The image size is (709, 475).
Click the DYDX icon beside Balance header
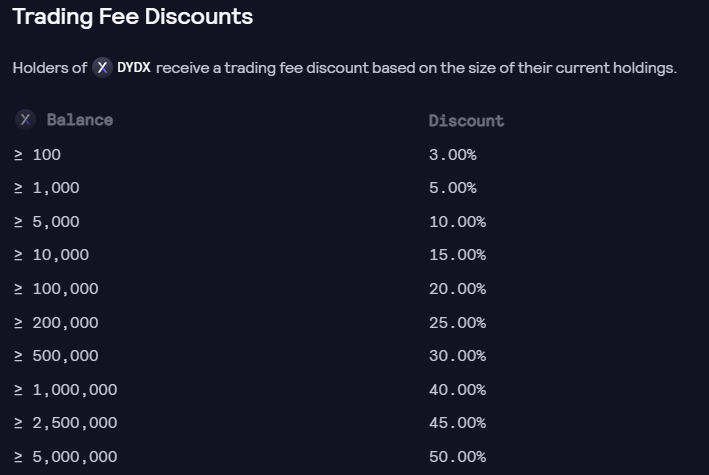(25, 120)
